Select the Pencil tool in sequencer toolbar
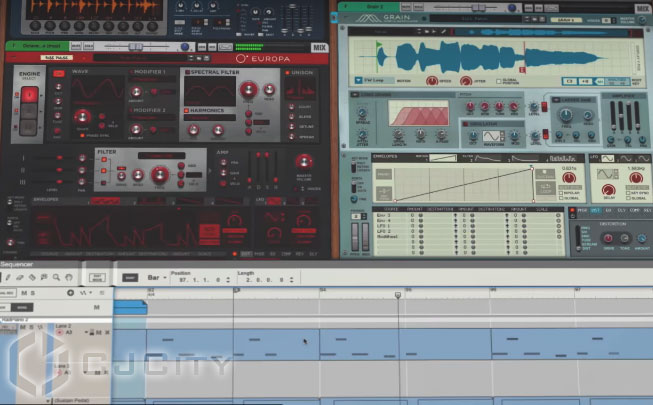653x405 pixels. (8, 277)
